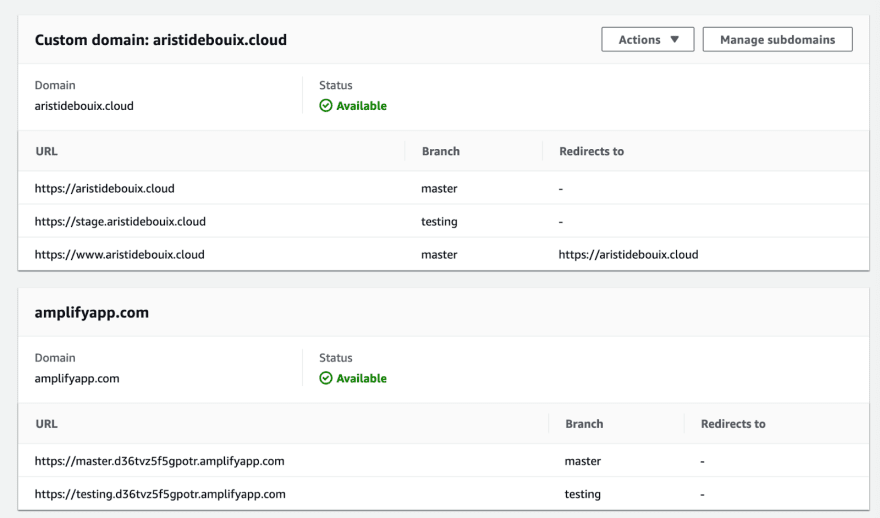Image resolution: width=880 pixels, height=518 pixels.
Task: Select the Branch column header in custom domain table
Action: [x=441, y=152]
